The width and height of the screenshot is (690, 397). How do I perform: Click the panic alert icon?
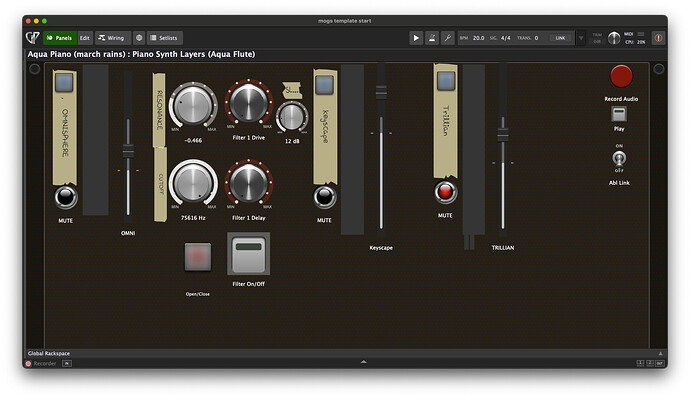click(658, 38)
